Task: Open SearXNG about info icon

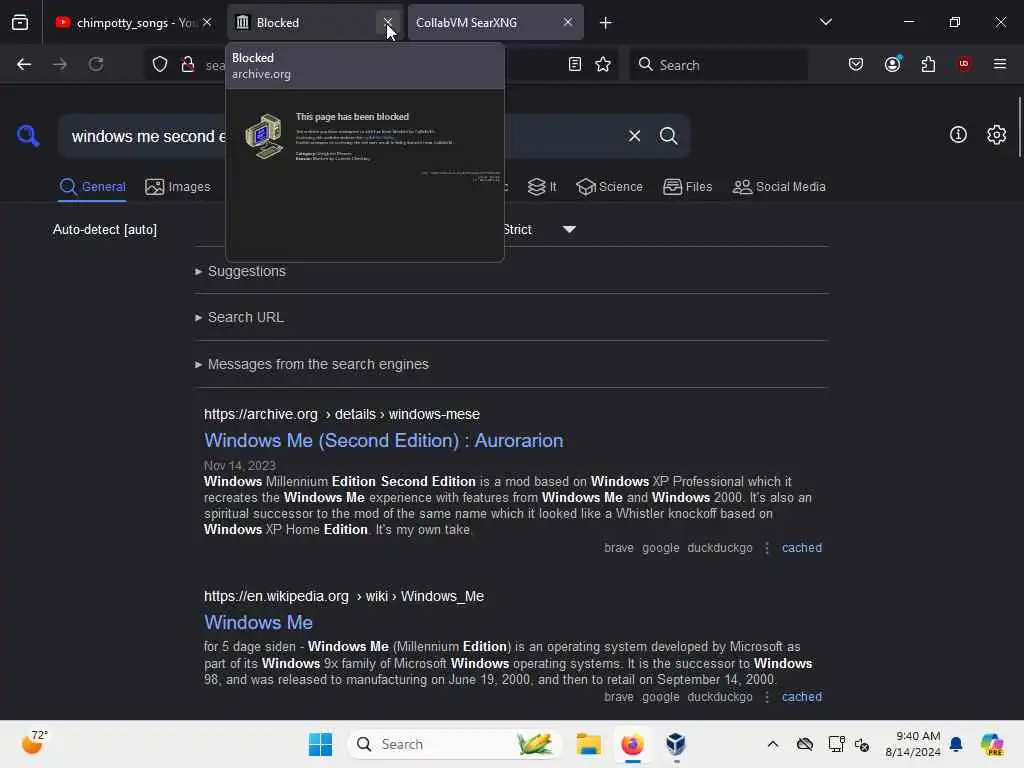Action: pos(958,135)
